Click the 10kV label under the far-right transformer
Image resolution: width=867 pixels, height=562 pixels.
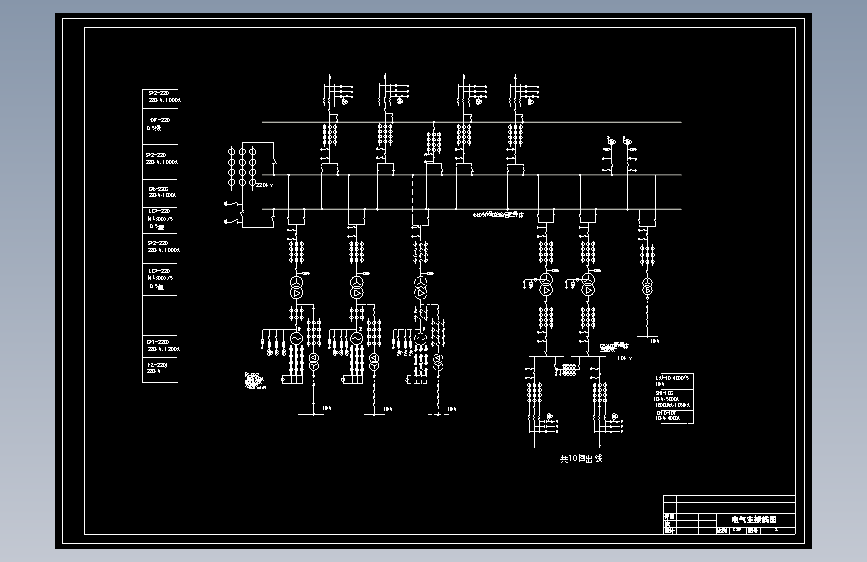[x=655, y=341]
